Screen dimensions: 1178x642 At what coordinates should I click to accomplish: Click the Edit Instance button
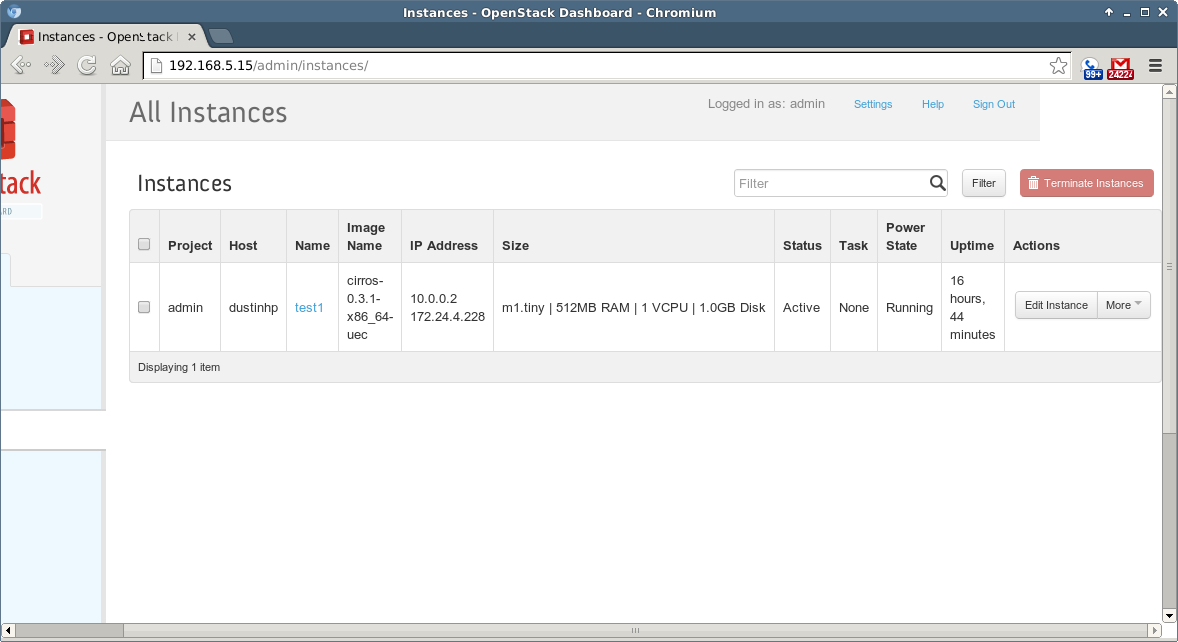click(x=1055, y=305)
